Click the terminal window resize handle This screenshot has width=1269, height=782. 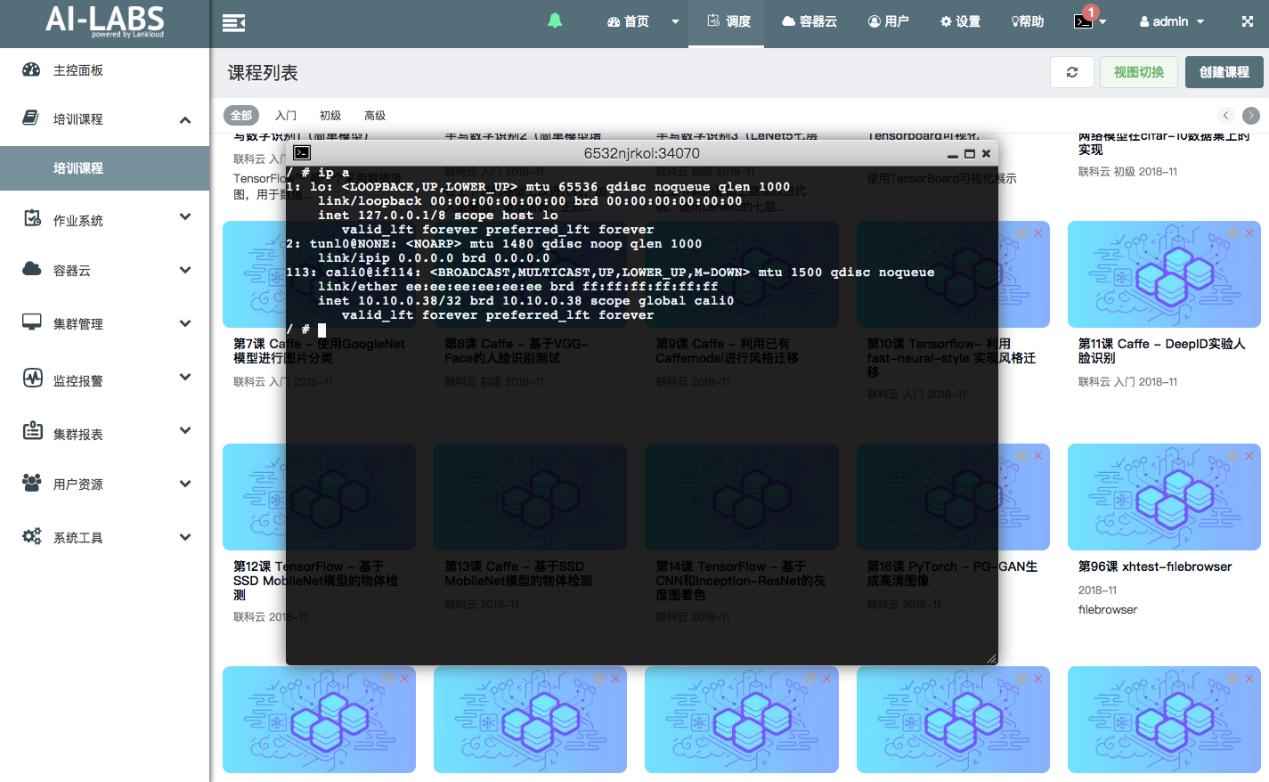991,658
